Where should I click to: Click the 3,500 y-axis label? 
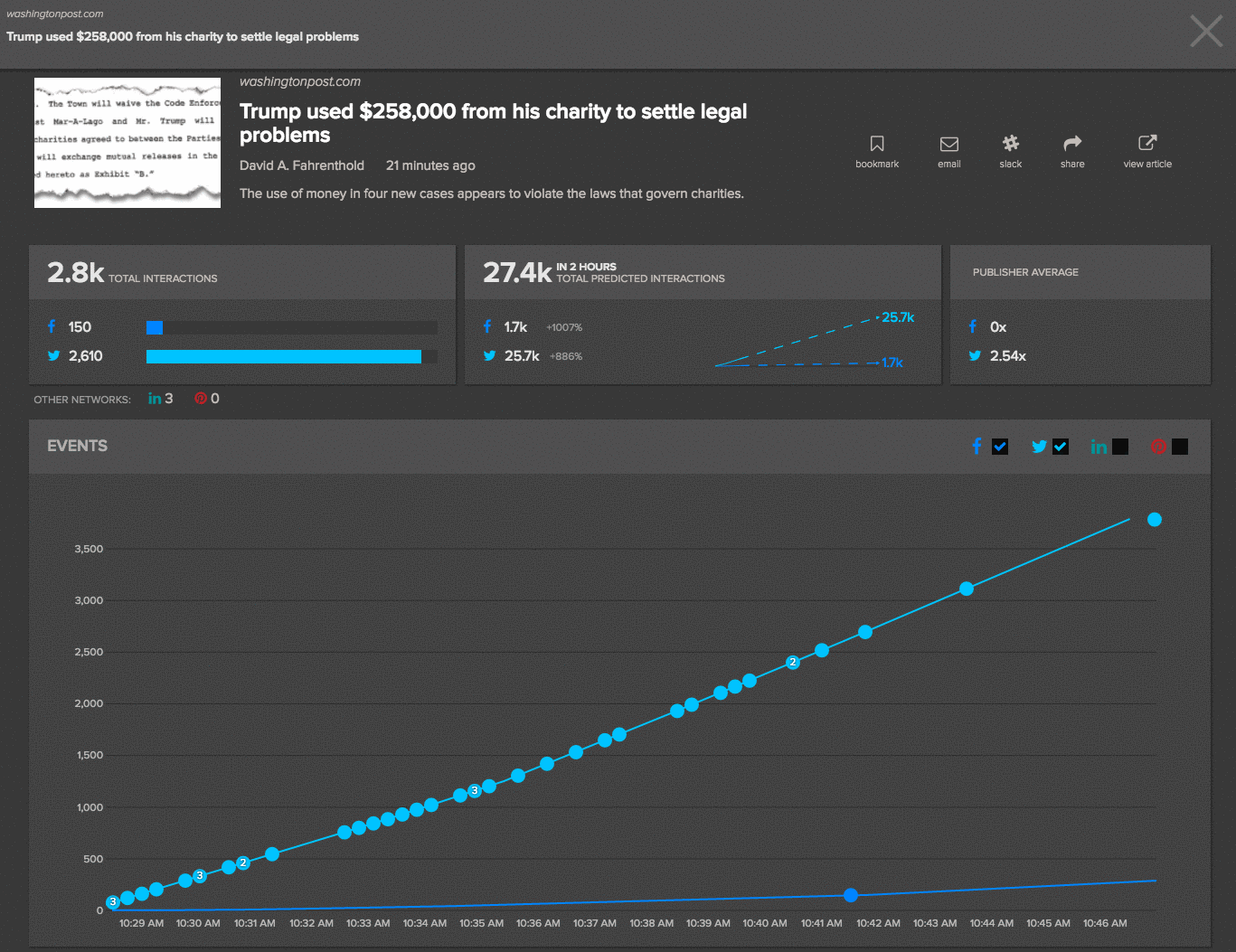[89, 549]
